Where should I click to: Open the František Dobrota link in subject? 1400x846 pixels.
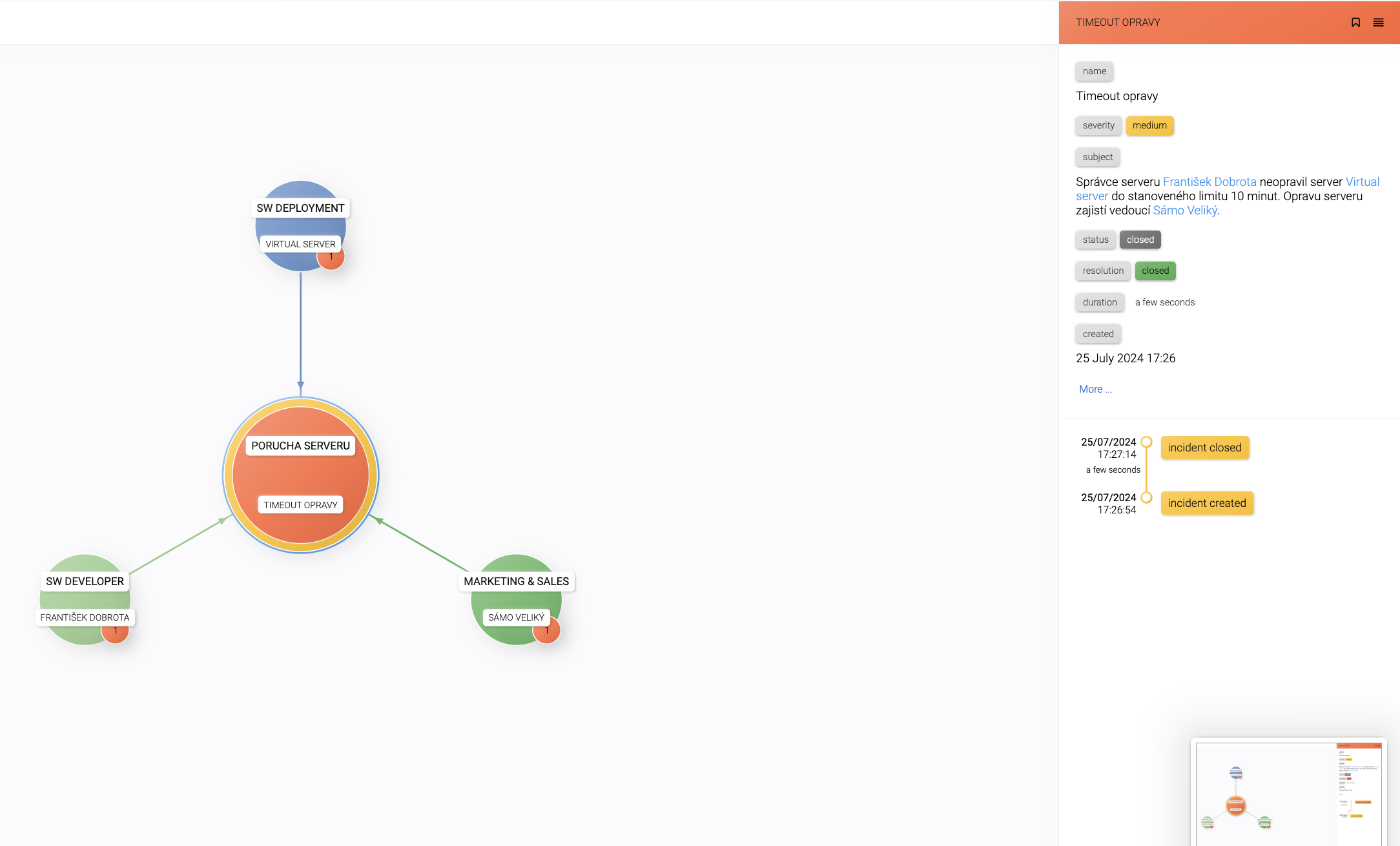click(x=1209, y=182)
